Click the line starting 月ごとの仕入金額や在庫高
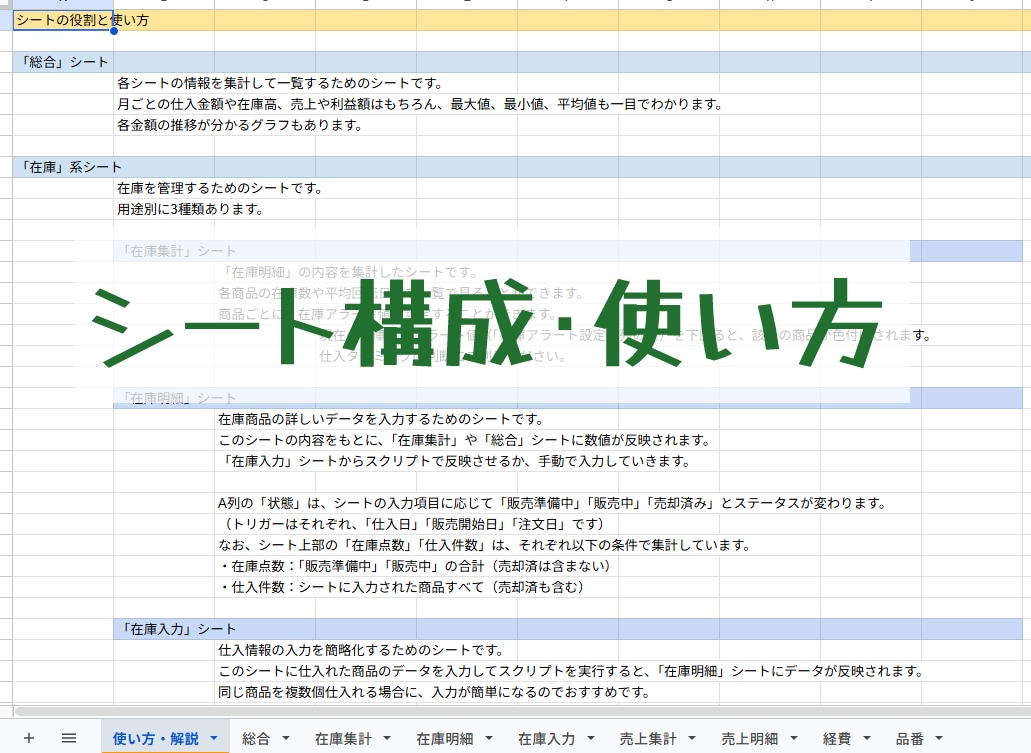This screenshot has height=753, width=1031. [x=420, y=104]
